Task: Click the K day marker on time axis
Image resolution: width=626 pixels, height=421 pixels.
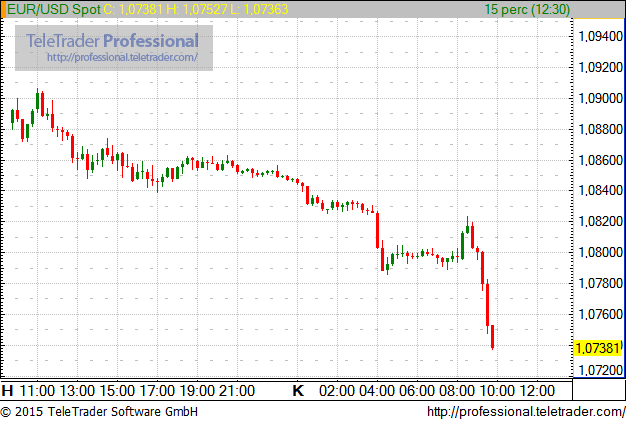Action: [x=298, y=391]
